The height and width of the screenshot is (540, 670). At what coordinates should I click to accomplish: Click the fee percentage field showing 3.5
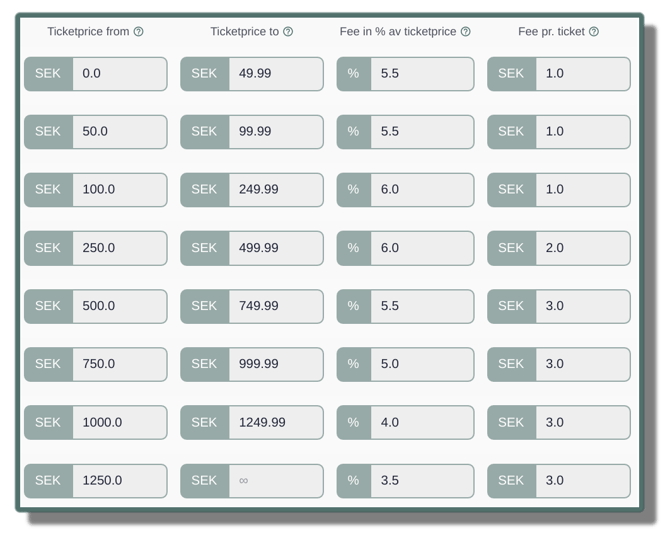point(420,480)
